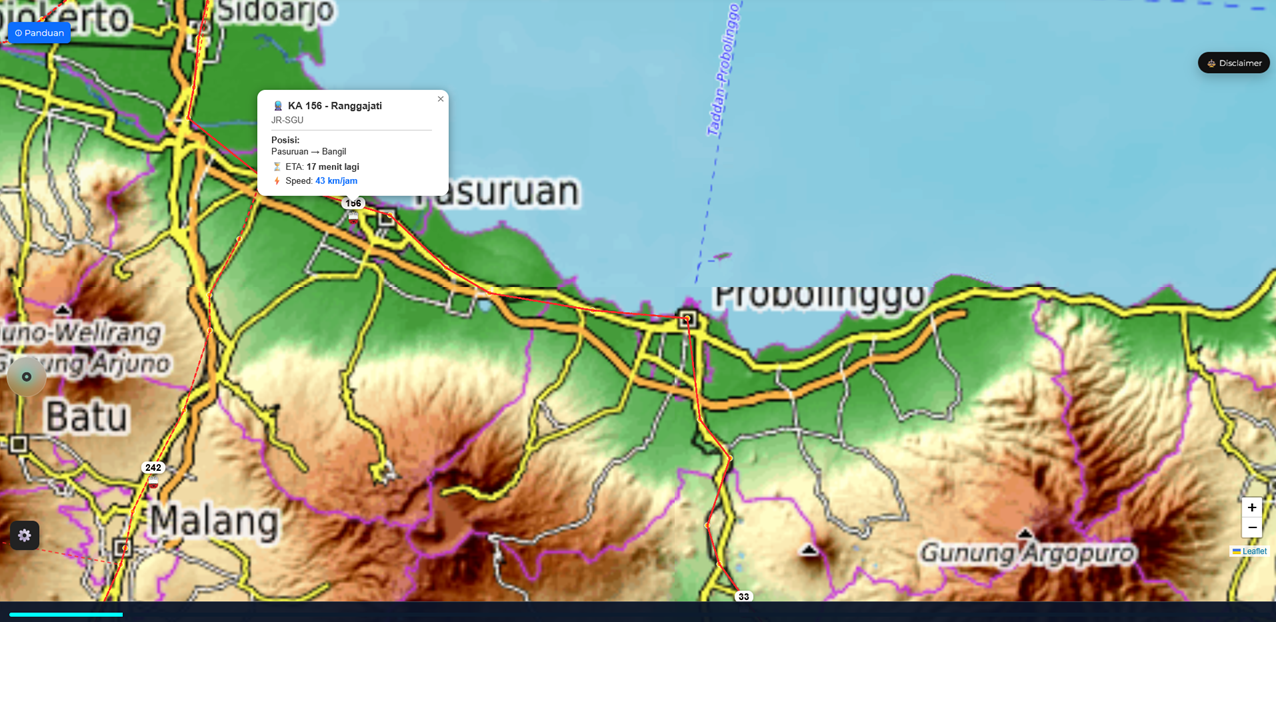Select the red train marker at Probolinggo
The width and height of the screenshot is (1276, 720).
(686, 319)
